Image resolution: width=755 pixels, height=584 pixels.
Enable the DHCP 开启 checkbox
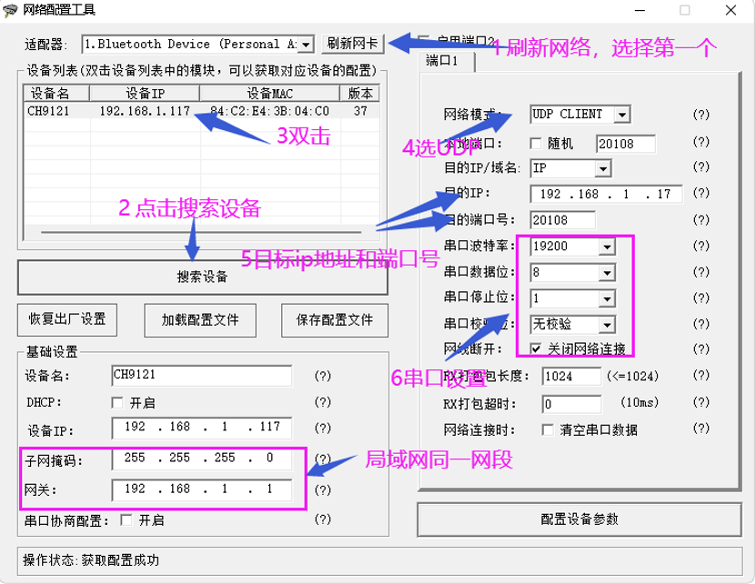pos(119,403)
